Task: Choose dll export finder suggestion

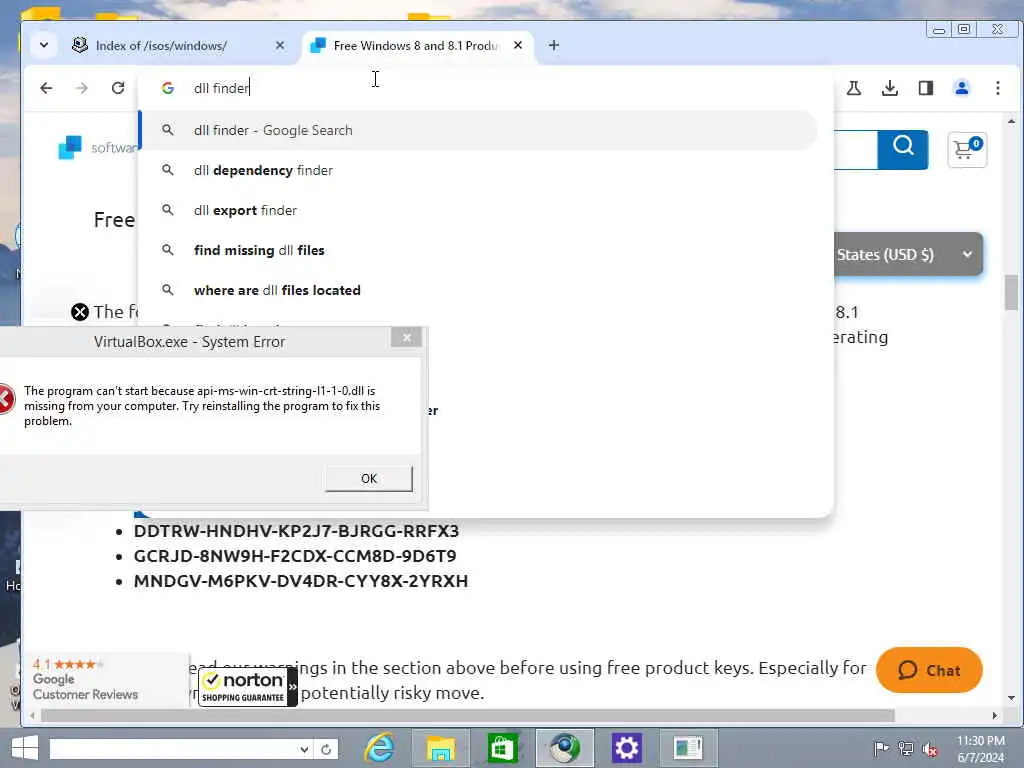Action: 479,210
